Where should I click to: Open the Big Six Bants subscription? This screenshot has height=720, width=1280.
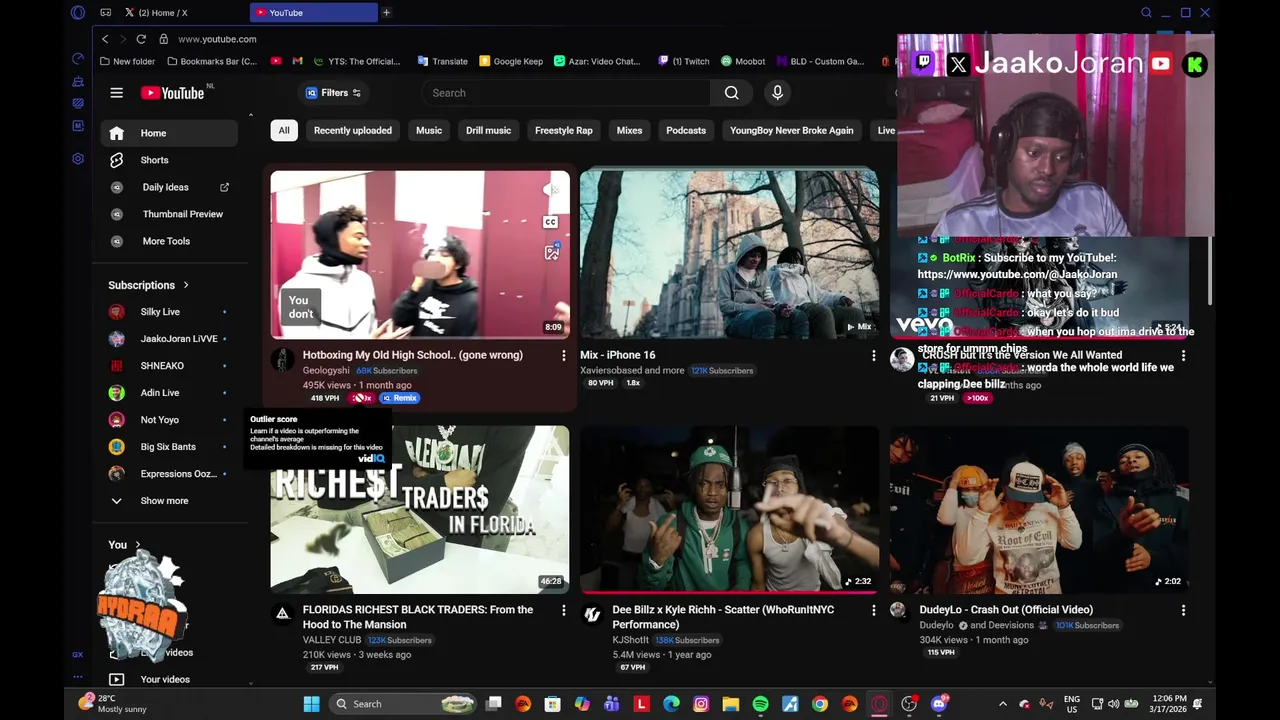tap(169, 447)
